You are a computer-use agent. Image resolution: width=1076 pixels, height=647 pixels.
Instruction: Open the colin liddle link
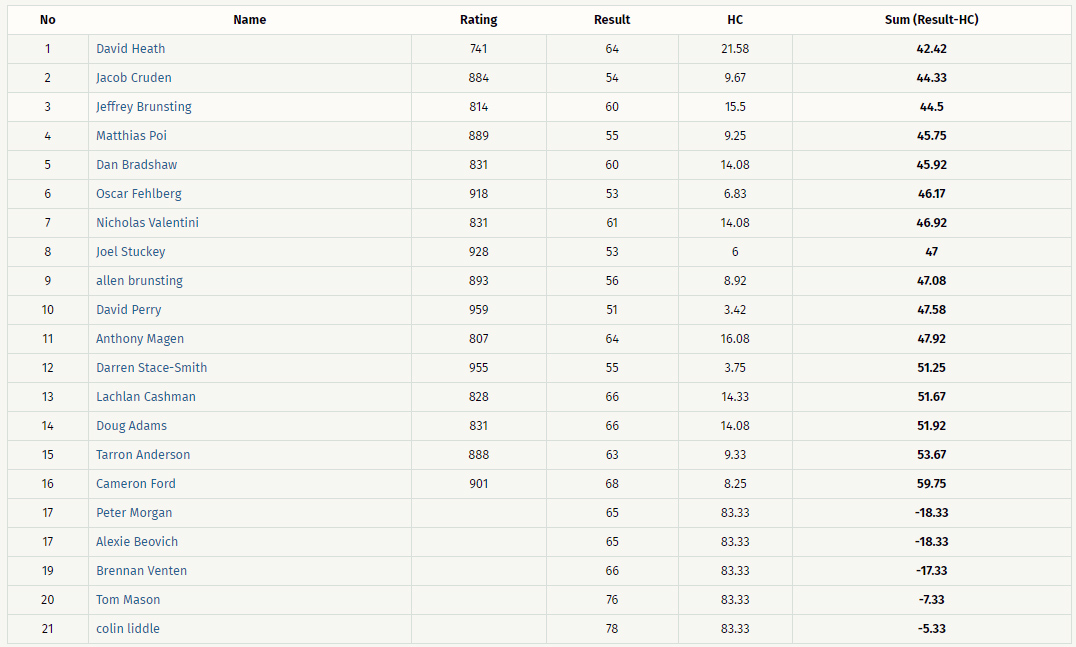pyautogui.click(x=128, y=628)
